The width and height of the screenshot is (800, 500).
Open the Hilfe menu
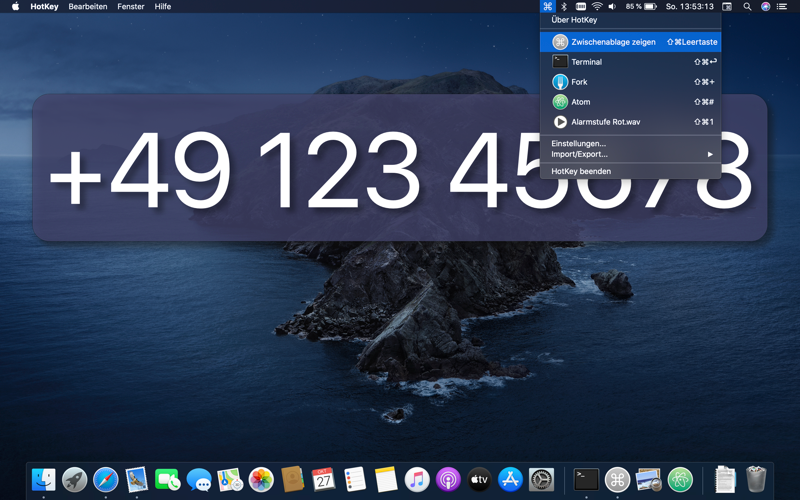tap(163, 7)
